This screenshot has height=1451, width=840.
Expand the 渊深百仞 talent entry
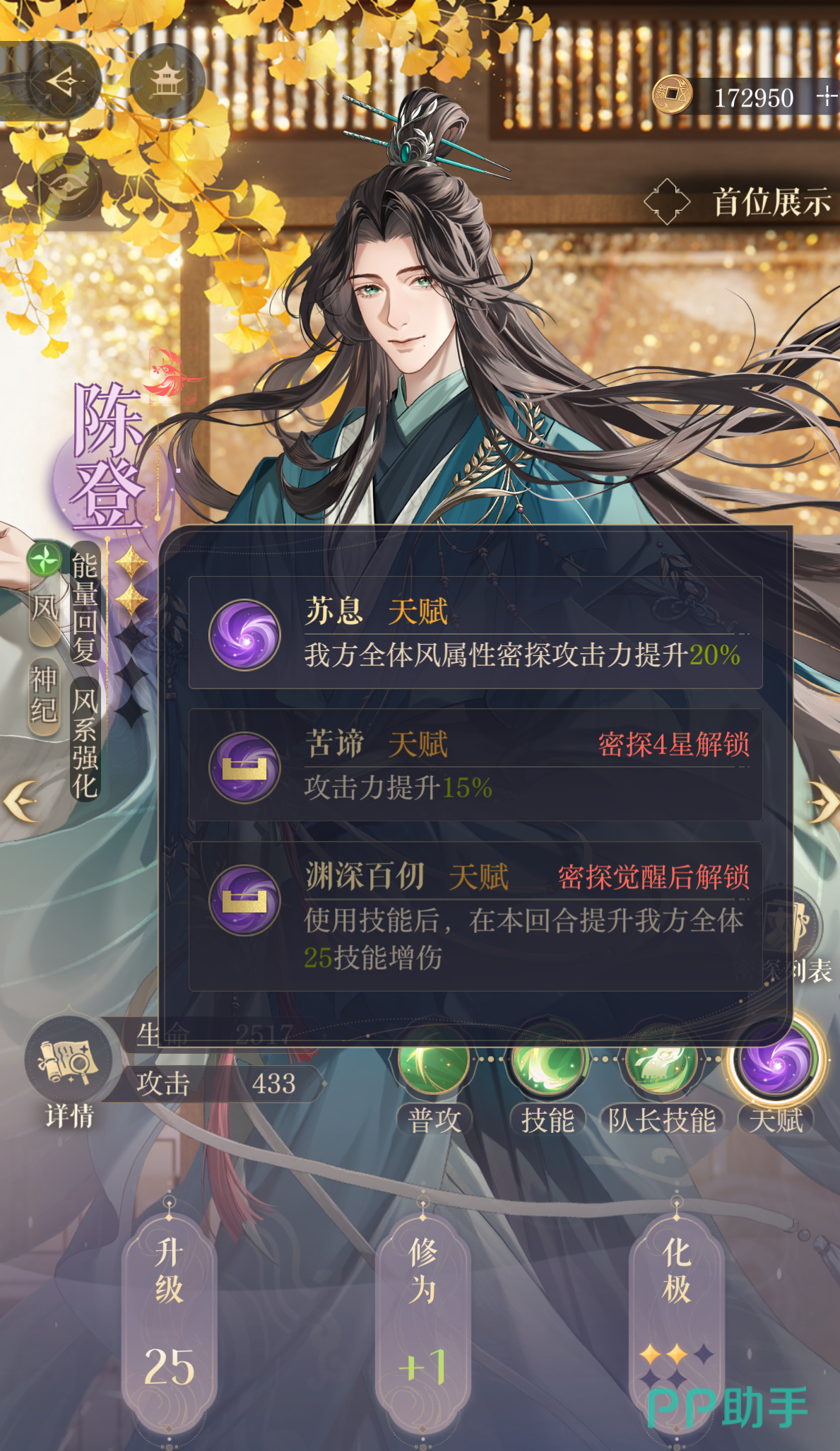coord(475,916)
